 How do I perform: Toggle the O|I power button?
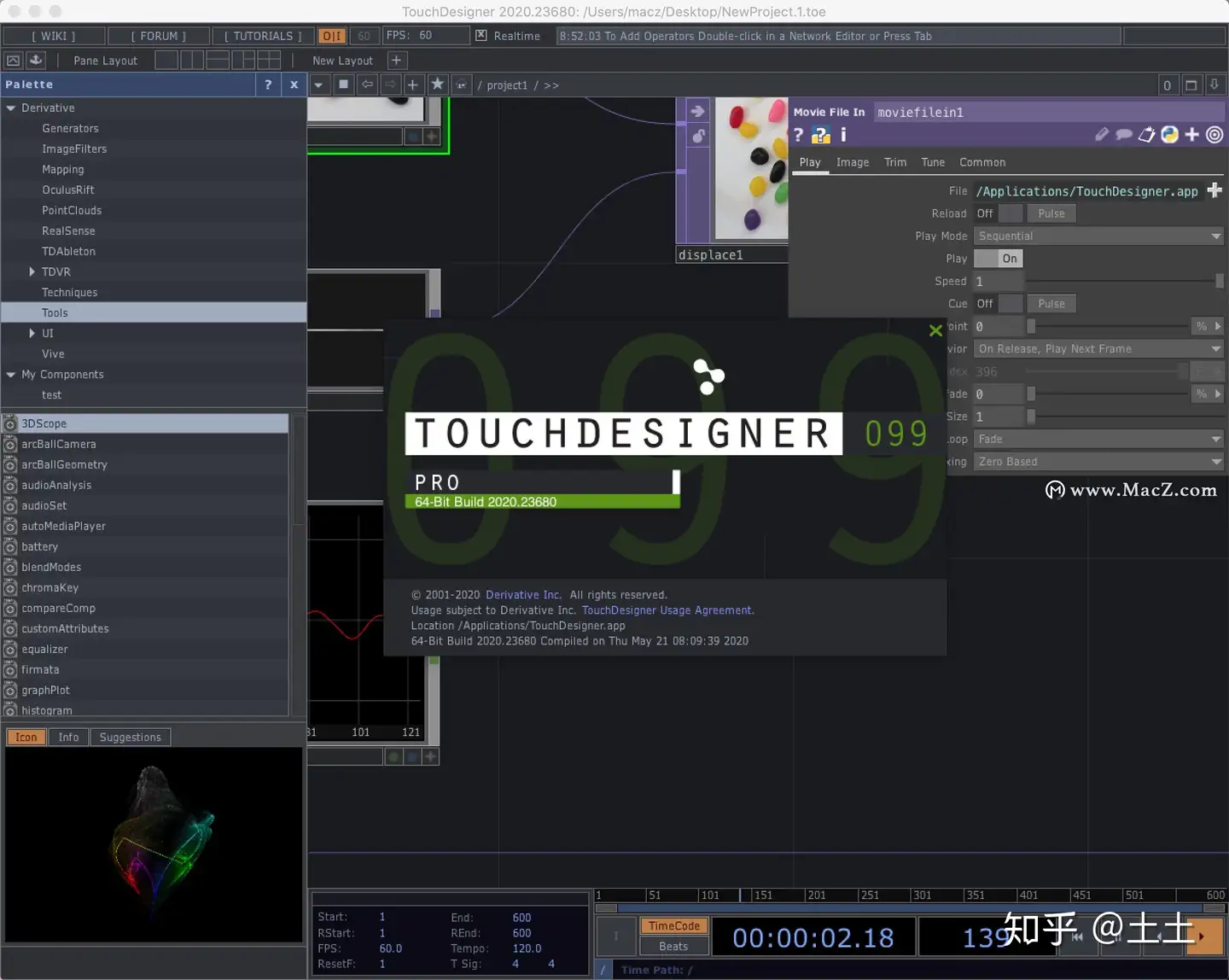pos(331,36)
